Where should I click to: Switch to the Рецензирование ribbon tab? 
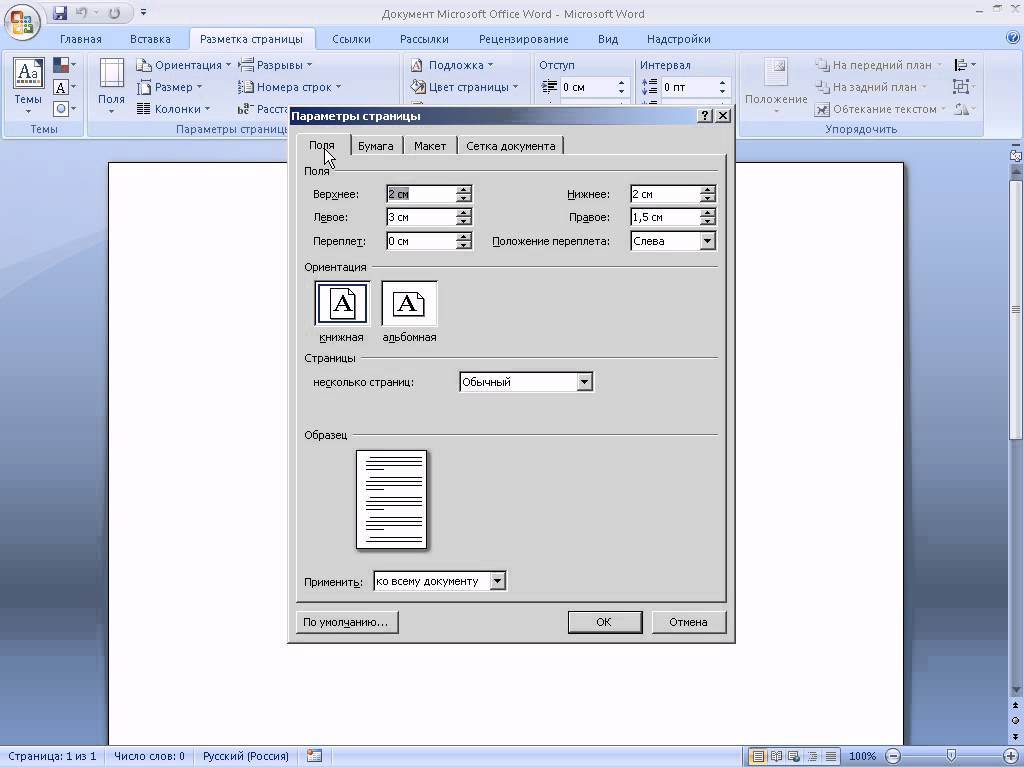[524, 39]
